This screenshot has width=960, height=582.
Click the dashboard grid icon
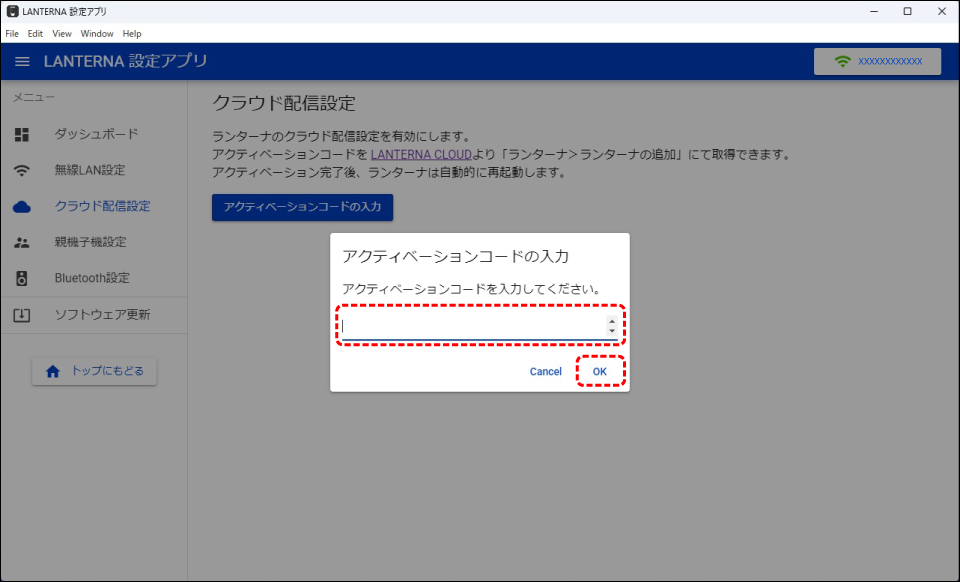(22, 134)
